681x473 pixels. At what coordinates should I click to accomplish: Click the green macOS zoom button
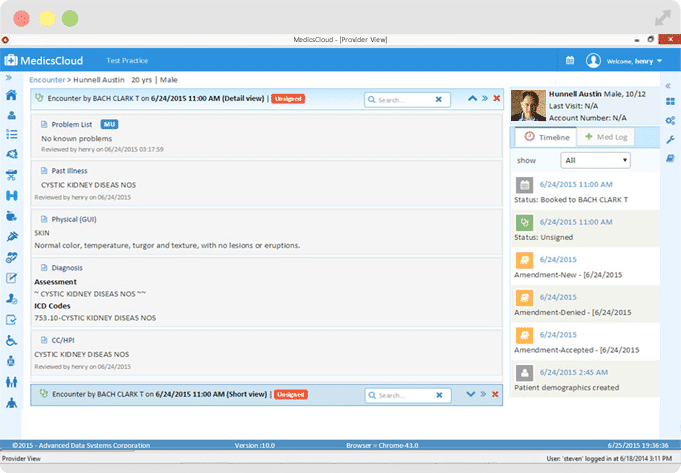click(x=70, y=19)
